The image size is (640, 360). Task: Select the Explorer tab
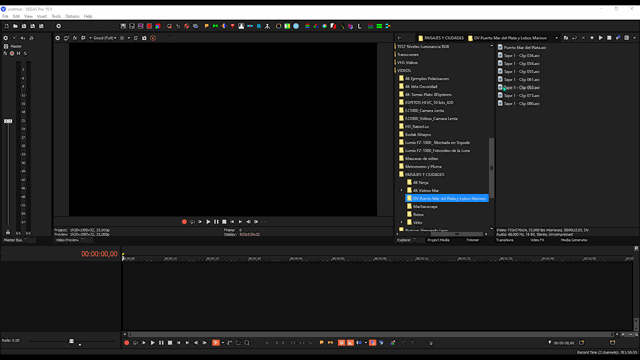click(x=404, y=240)
